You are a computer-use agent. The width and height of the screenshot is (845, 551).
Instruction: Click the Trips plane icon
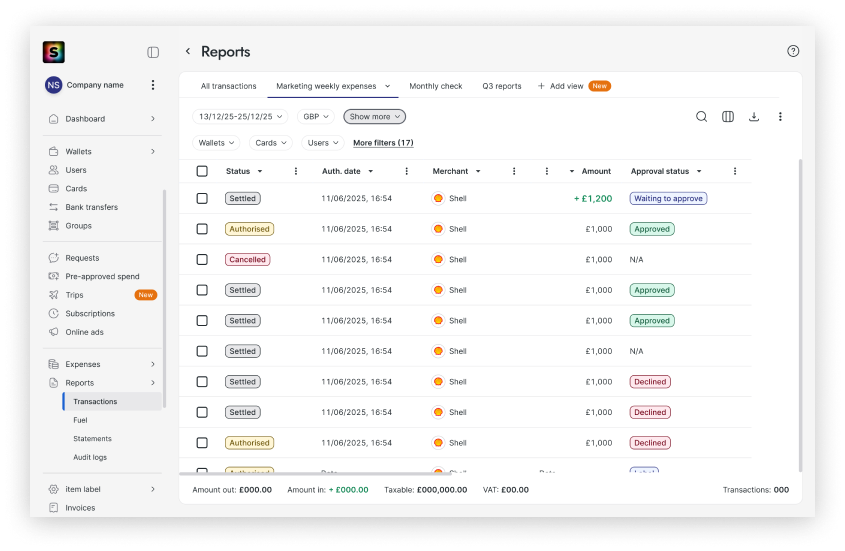coord(53,295)
